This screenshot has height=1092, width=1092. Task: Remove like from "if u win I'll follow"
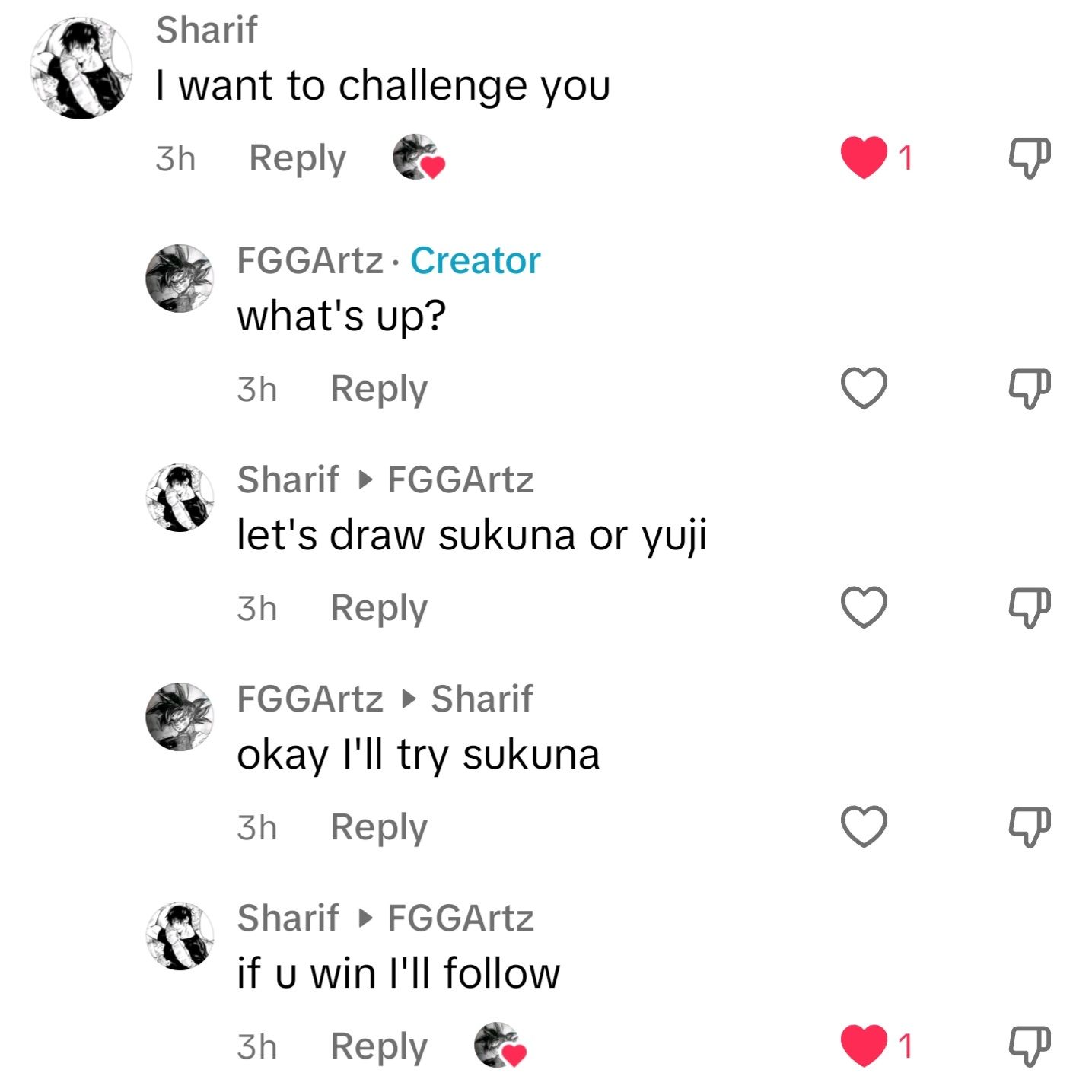(x=864, y=1046)
